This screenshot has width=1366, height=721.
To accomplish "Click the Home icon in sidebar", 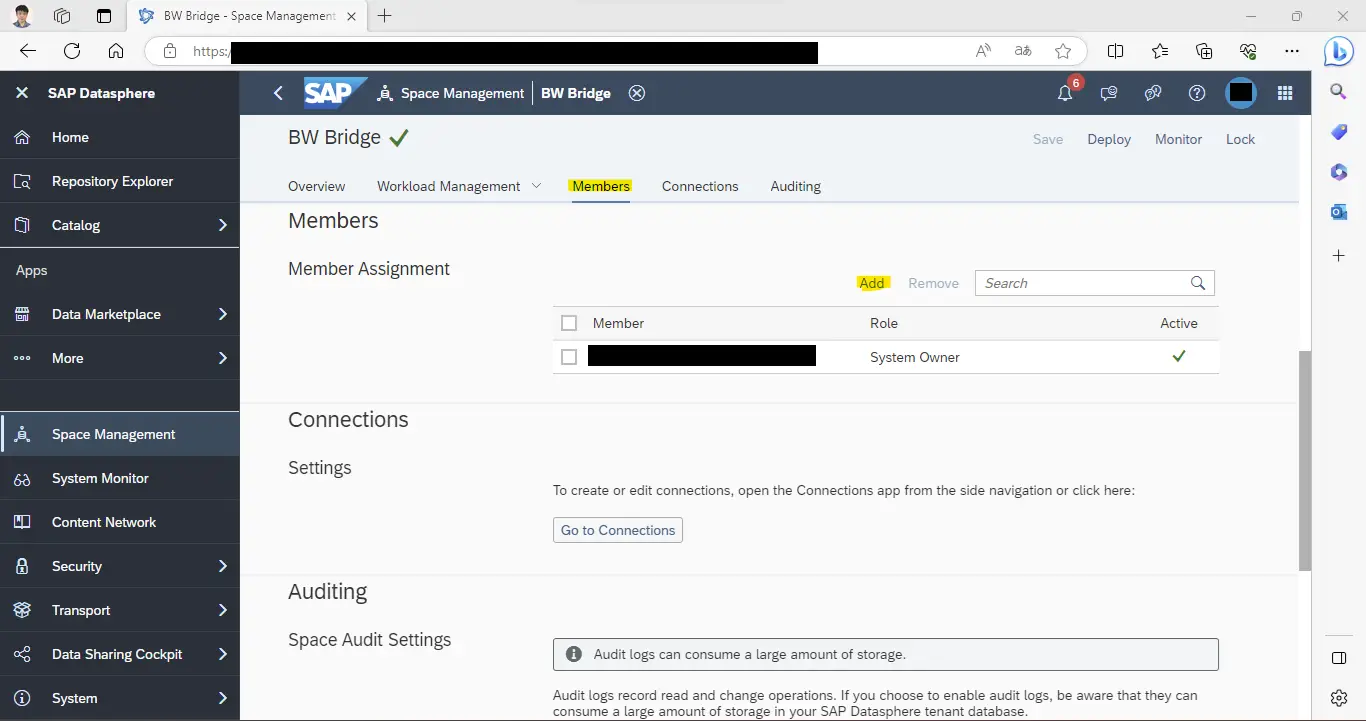I will [x=22, y=137].
